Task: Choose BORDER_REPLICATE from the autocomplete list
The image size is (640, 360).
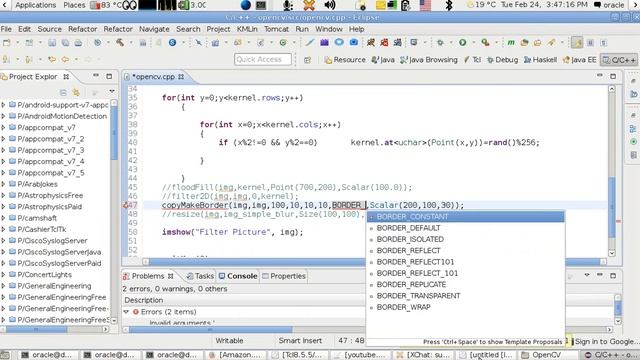Action: 465,284
